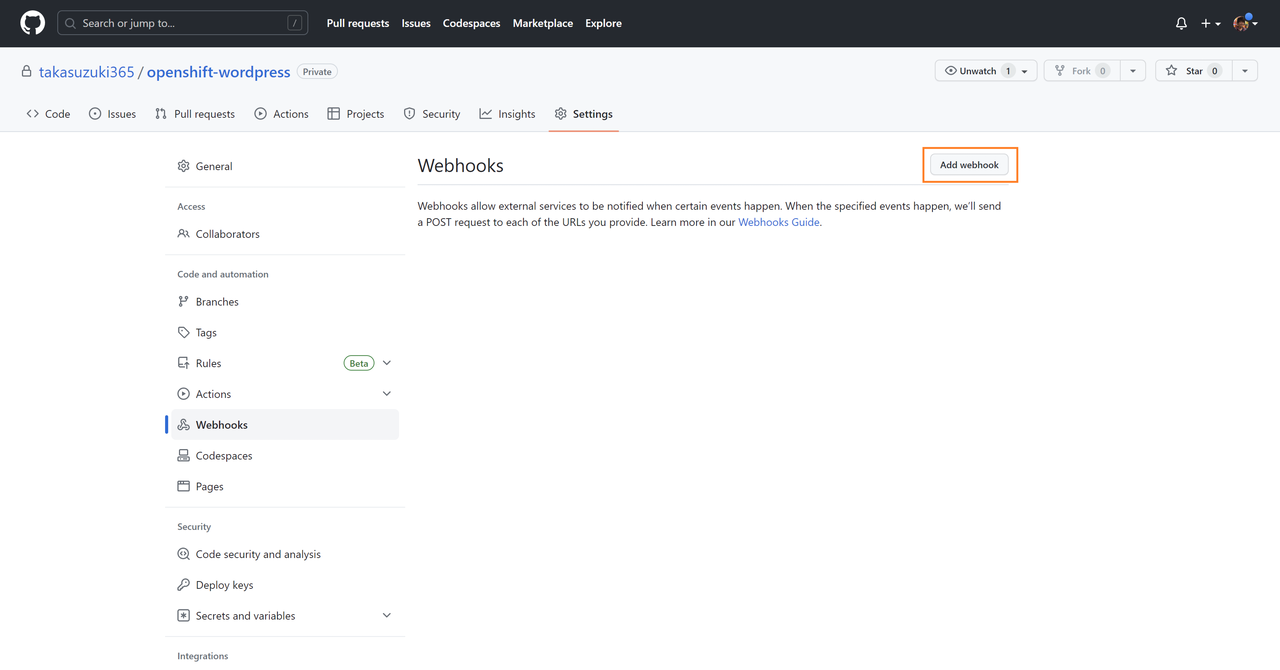The height and width of the screenshot is (670, 1280).
Task: Open Branches settings
Action: click(285, 302)
